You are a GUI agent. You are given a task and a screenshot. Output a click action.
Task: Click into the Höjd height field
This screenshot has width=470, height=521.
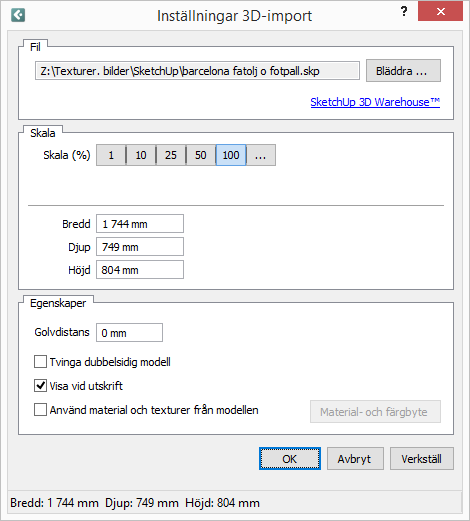pyautogui.click(x=140, y=270)
